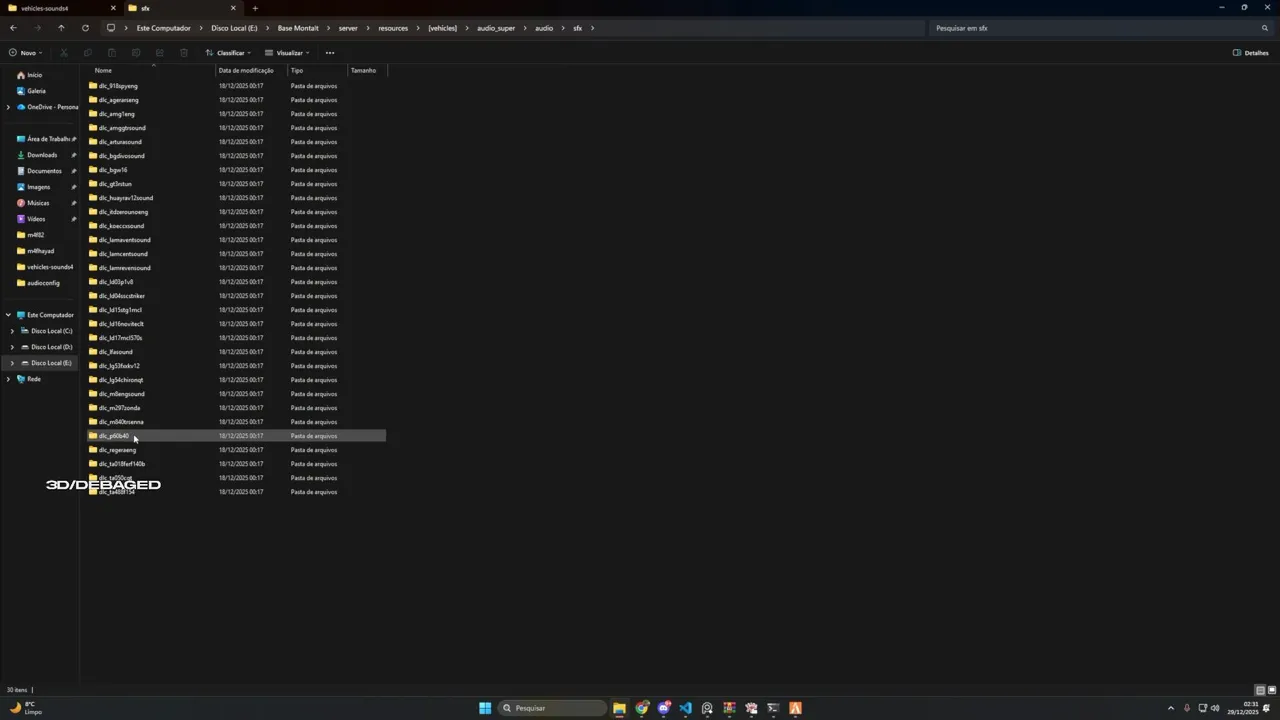Open Documentos in the sidebar

(x=40, y=171)
